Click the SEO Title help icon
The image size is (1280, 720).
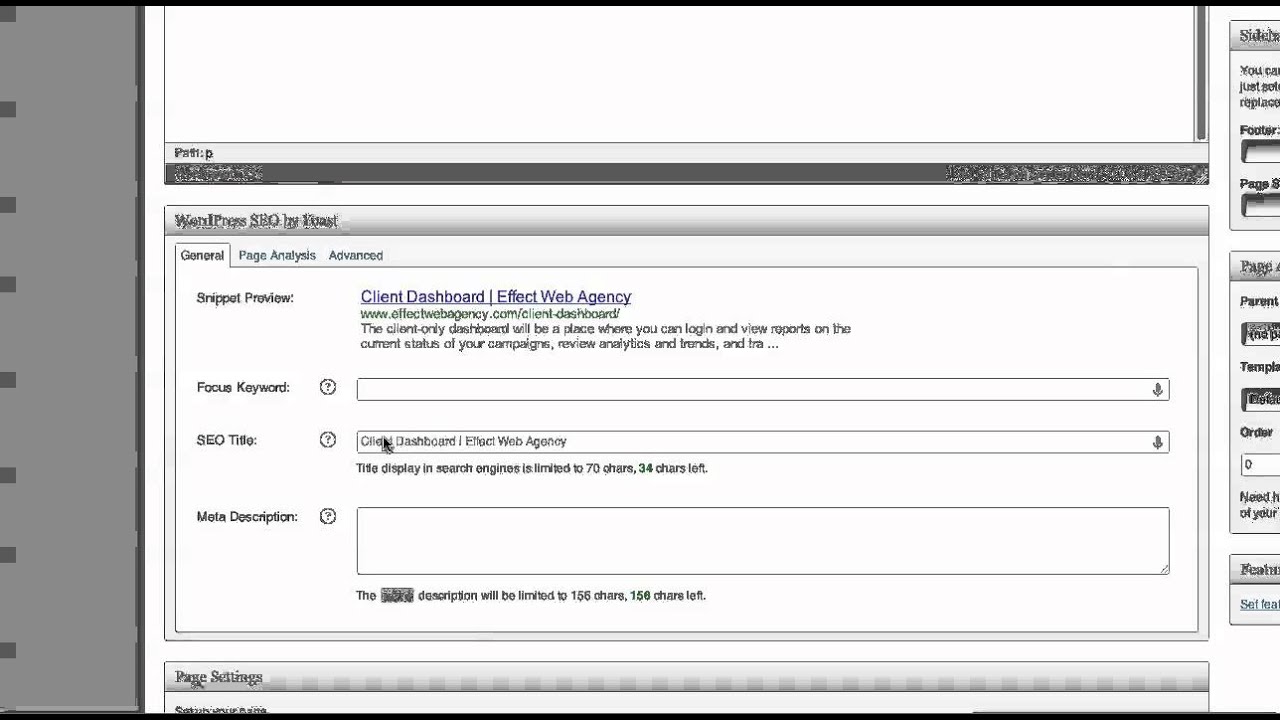point(328,440)
